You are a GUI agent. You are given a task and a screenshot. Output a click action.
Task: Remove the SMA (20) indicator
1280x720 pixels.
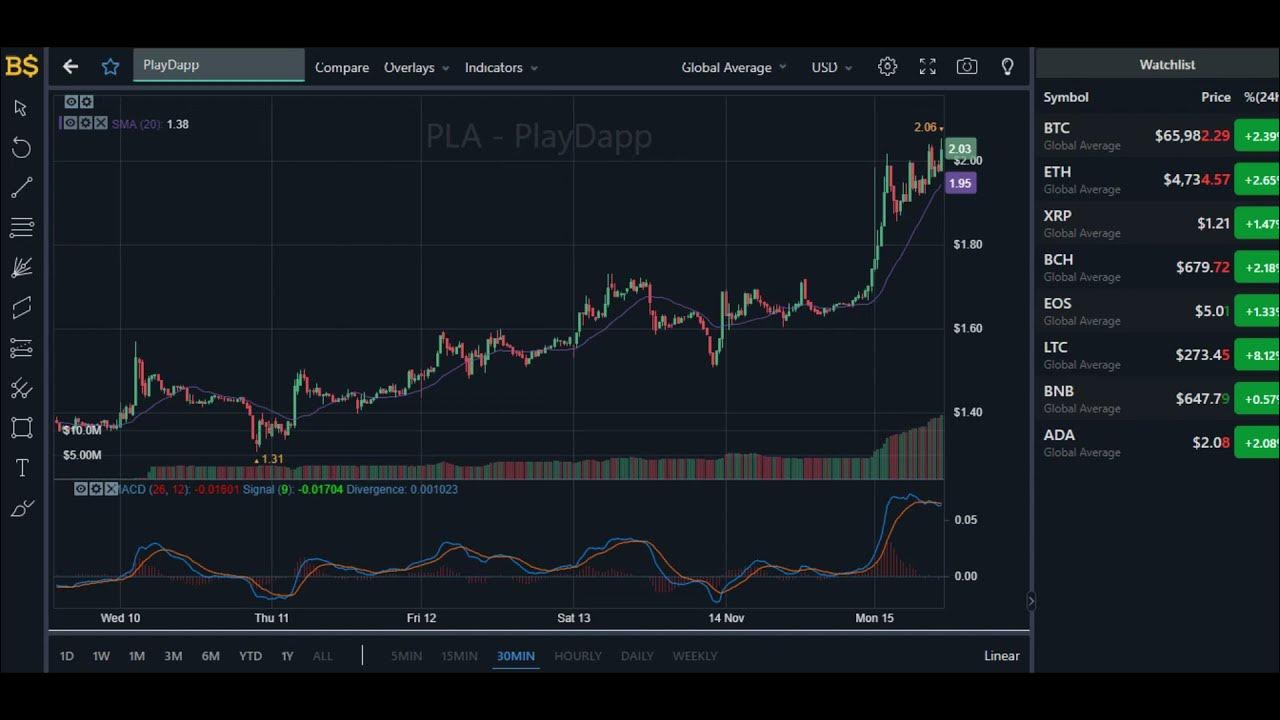coord(101,123)
